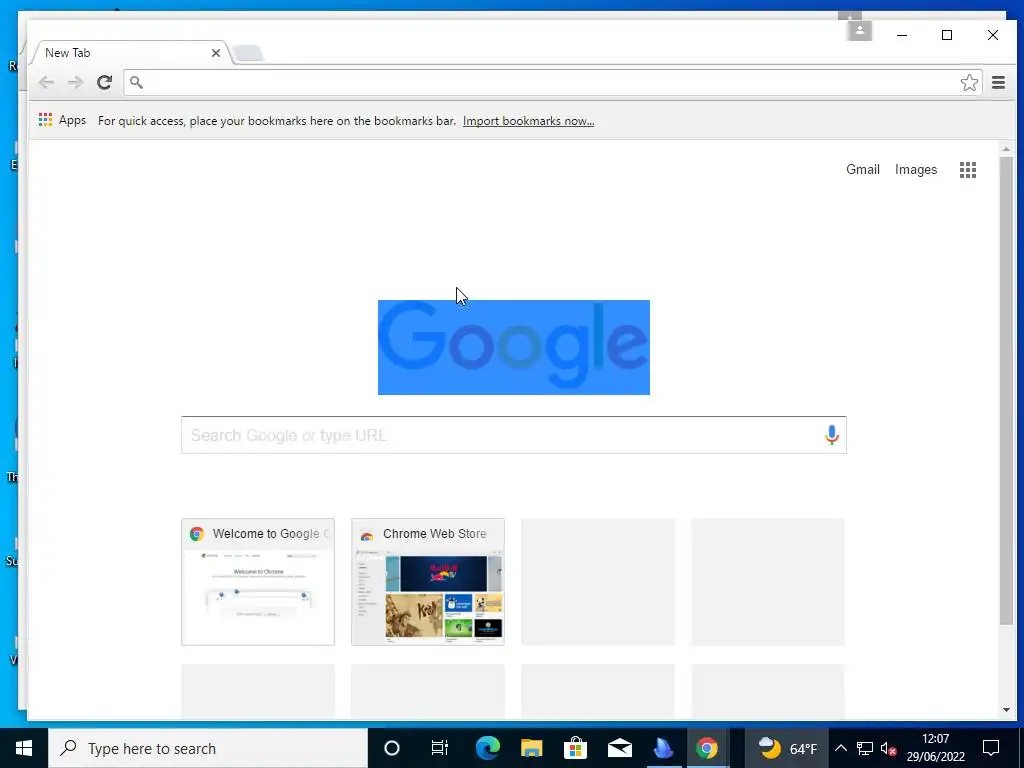Open the 64°F weather widget
Screen dimensions: 1024x768
pyautogui.click(x=788, y=748)
